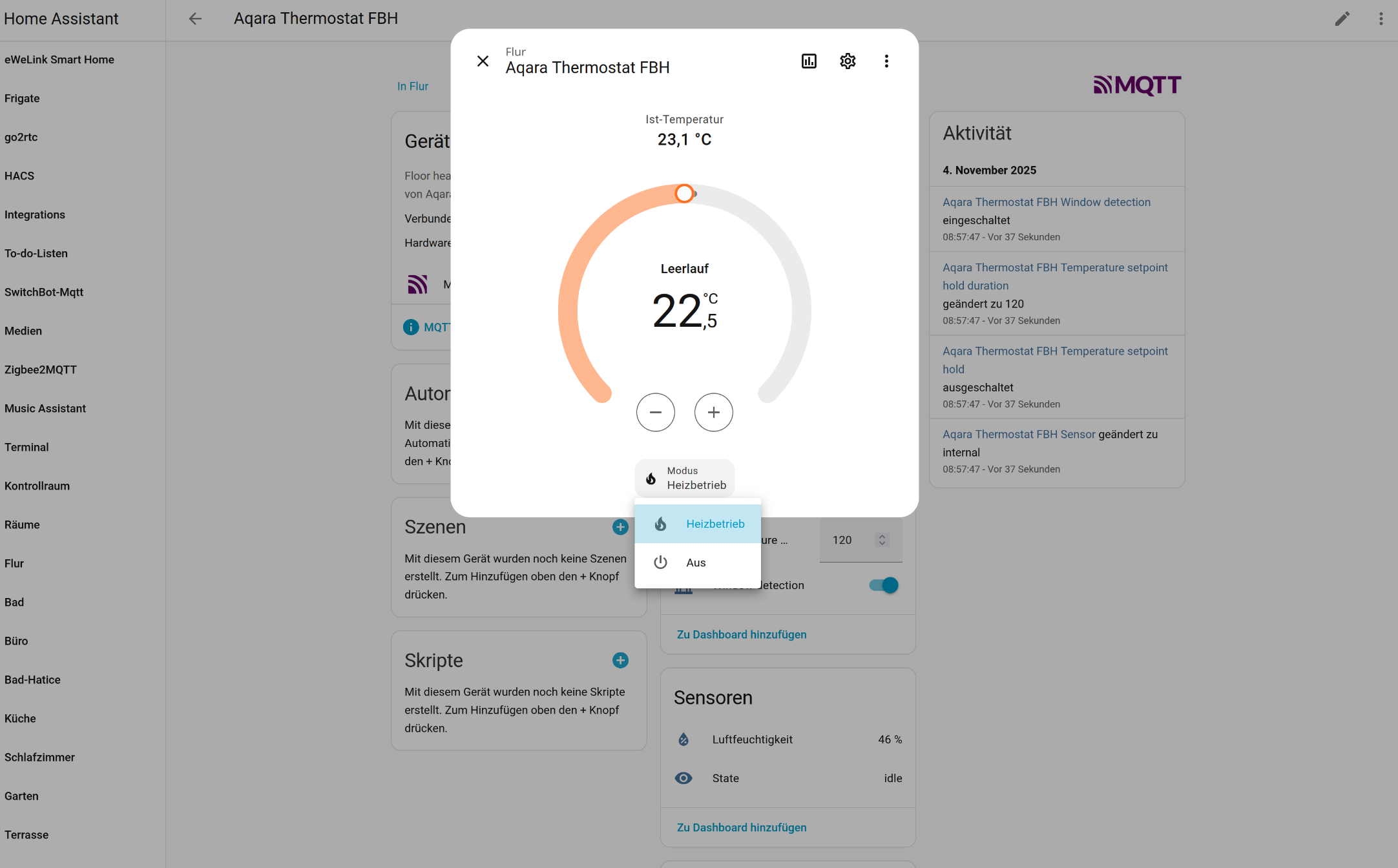This screenshot has height=868, width=1398.
Task: Open entity settings gear icon
Action: 848,61
